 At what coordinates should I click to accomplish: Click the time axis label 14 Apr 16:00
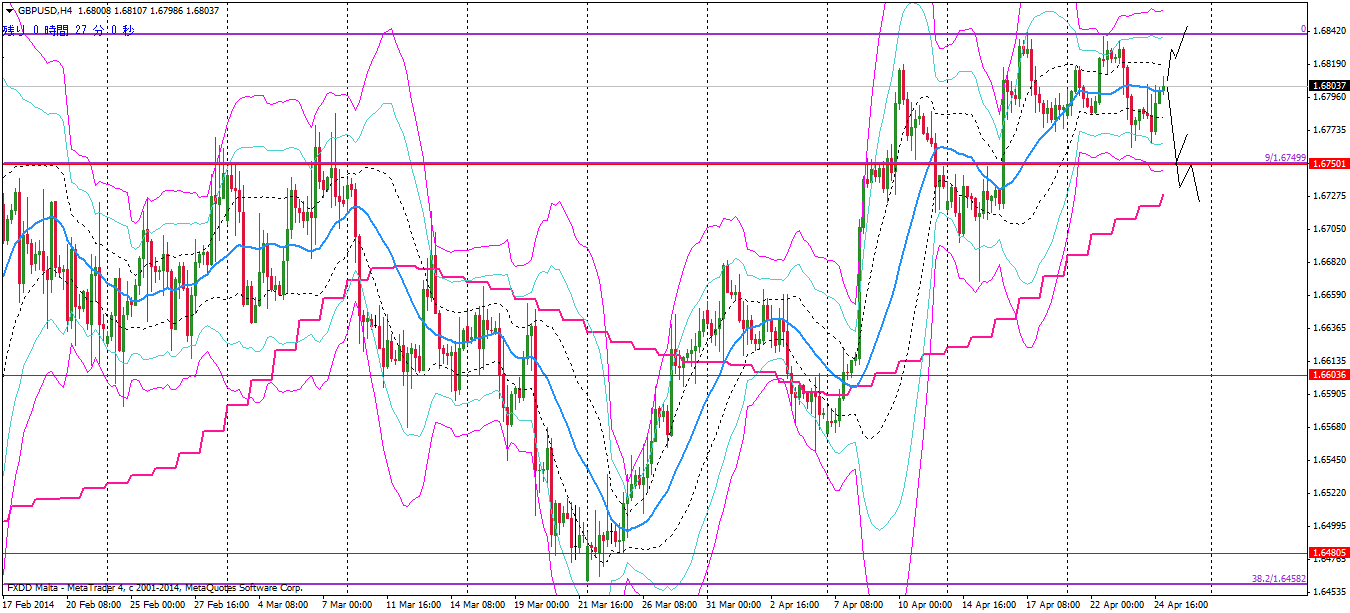click(989, 605)
